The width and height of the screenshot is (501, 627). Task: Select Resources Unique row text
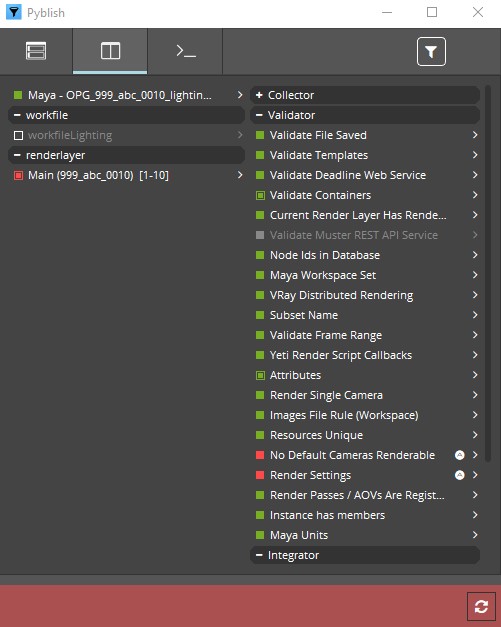point(316,435)
